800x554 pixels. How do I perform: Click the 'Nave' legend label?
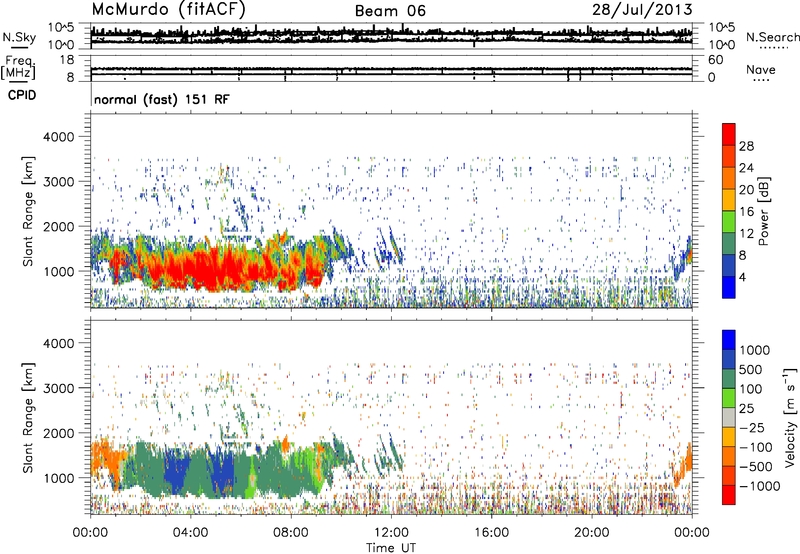pos(761,69)
